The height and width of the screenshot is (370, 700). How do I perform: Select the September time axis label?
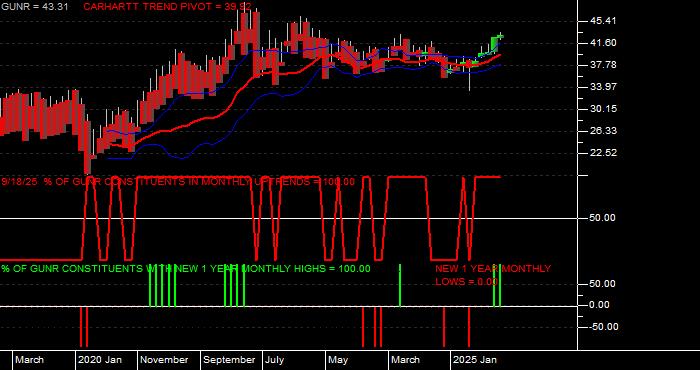coord(230,360)
